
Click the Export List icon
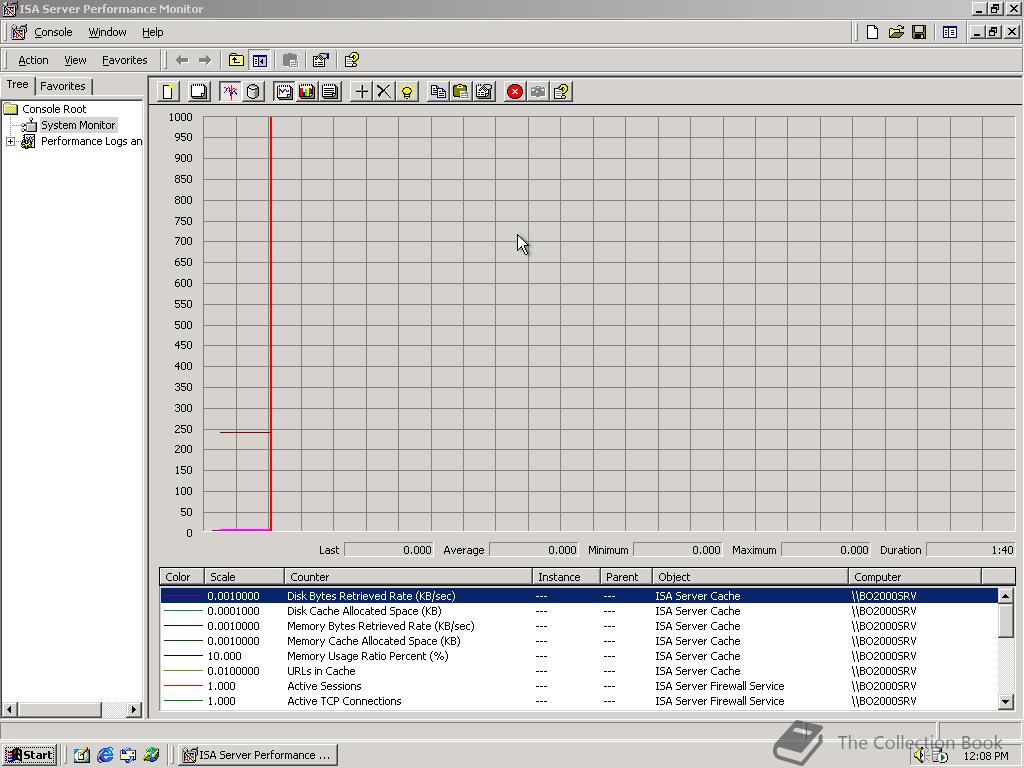point(291,60)
